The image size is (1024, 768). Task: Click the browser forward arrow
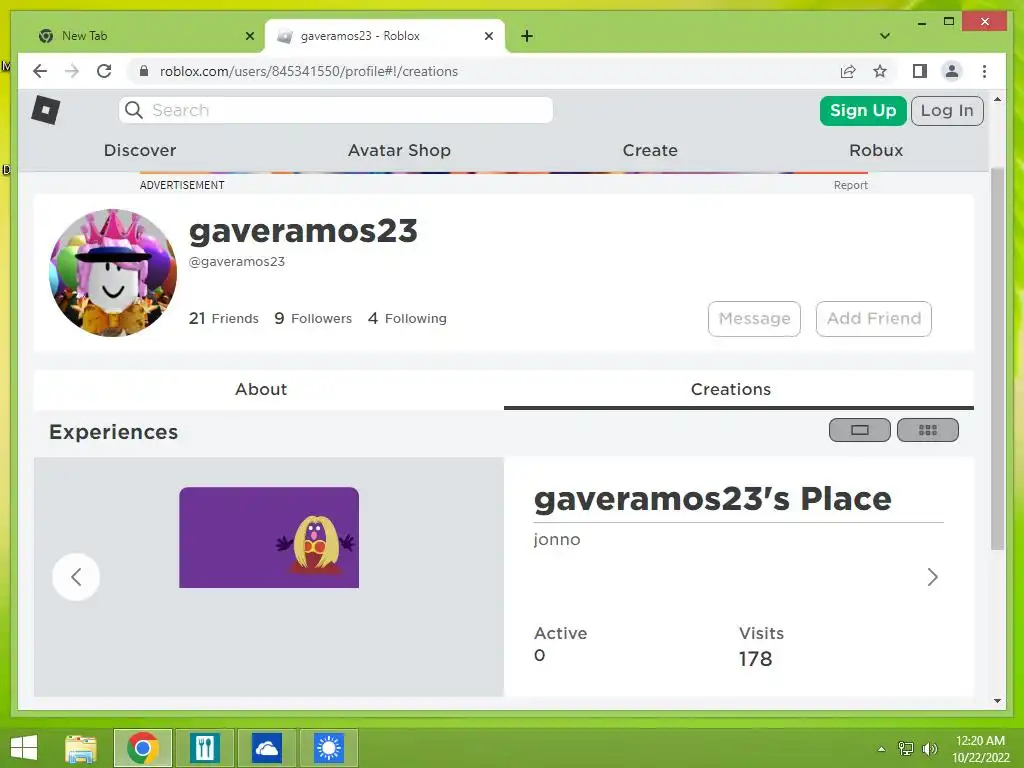[x=72, y=71]
